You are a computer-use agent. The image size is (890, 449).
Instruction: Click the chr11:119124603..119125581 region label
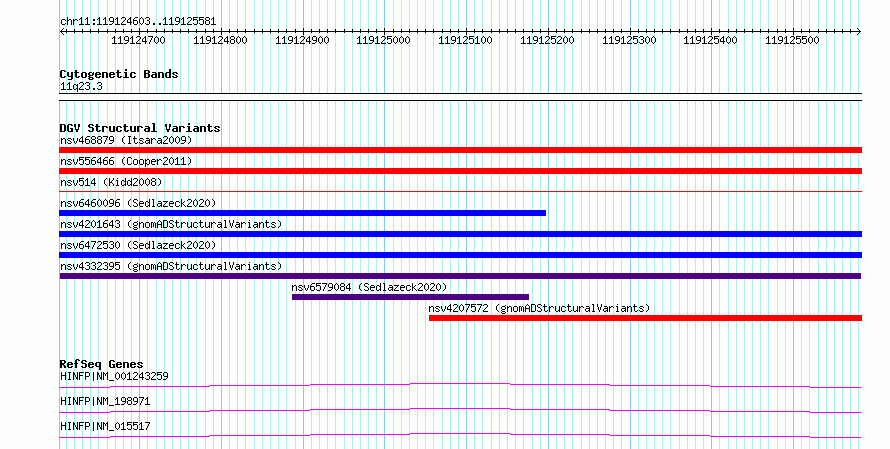(x=138, y=22)
